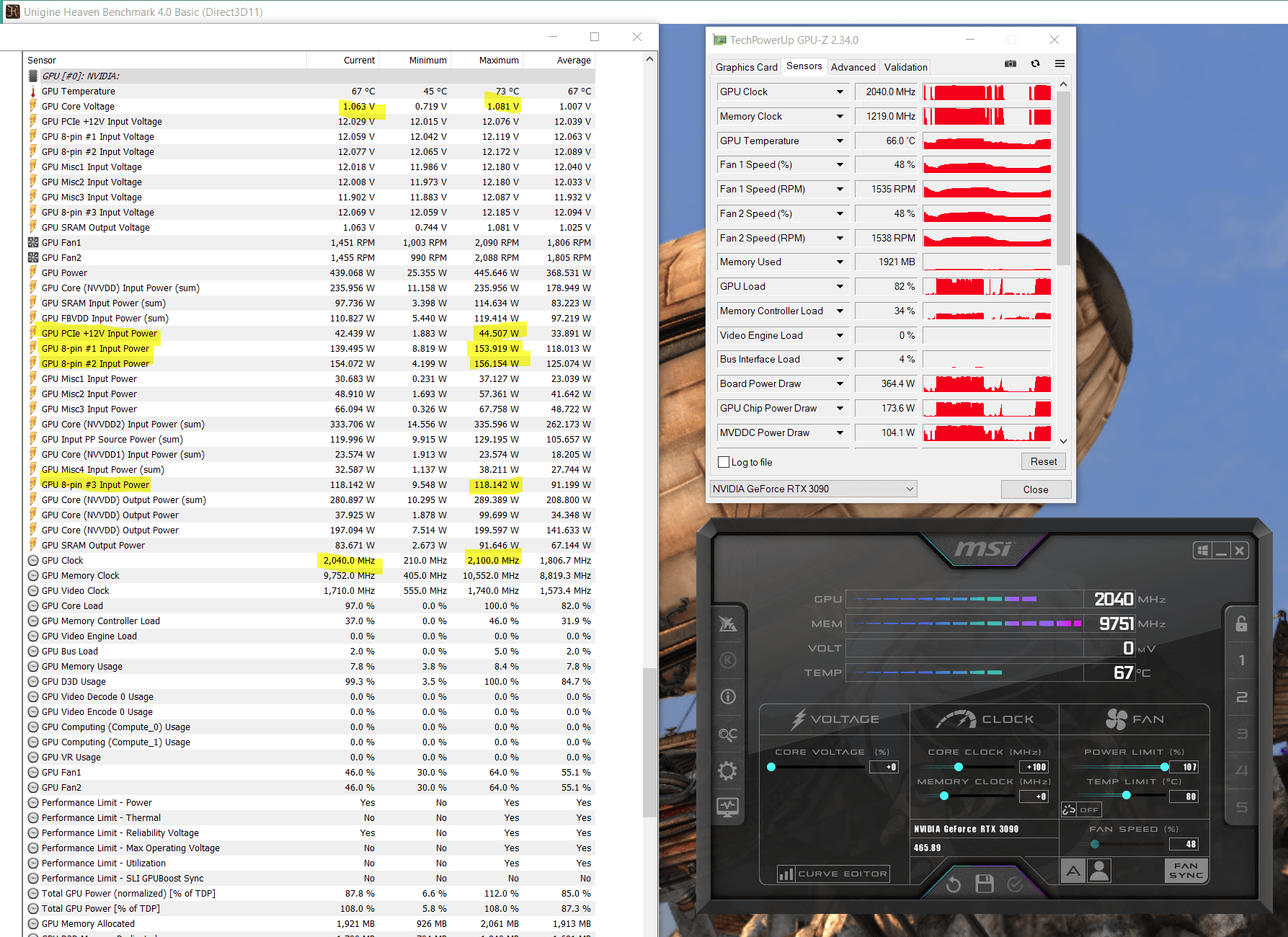Select the Sensors tab in GPU-Z
The image size is (1288, 937).
tap(804, 66)
